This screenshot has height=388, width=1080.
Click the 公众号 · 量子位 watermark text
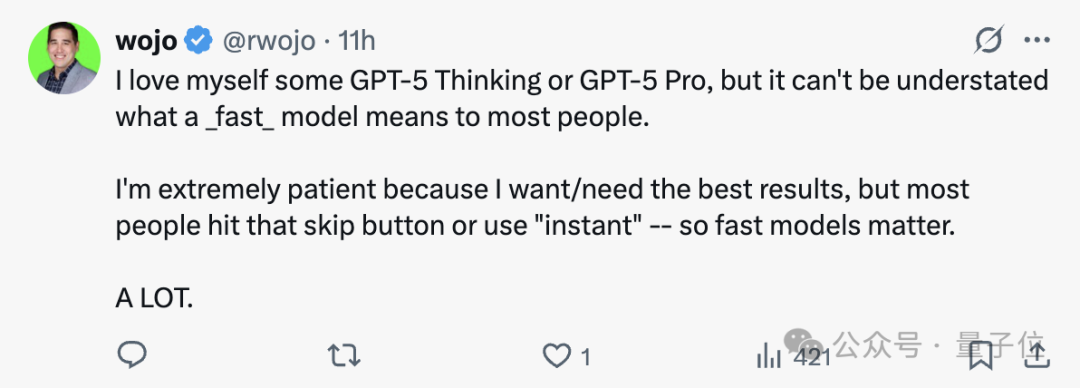939,344
